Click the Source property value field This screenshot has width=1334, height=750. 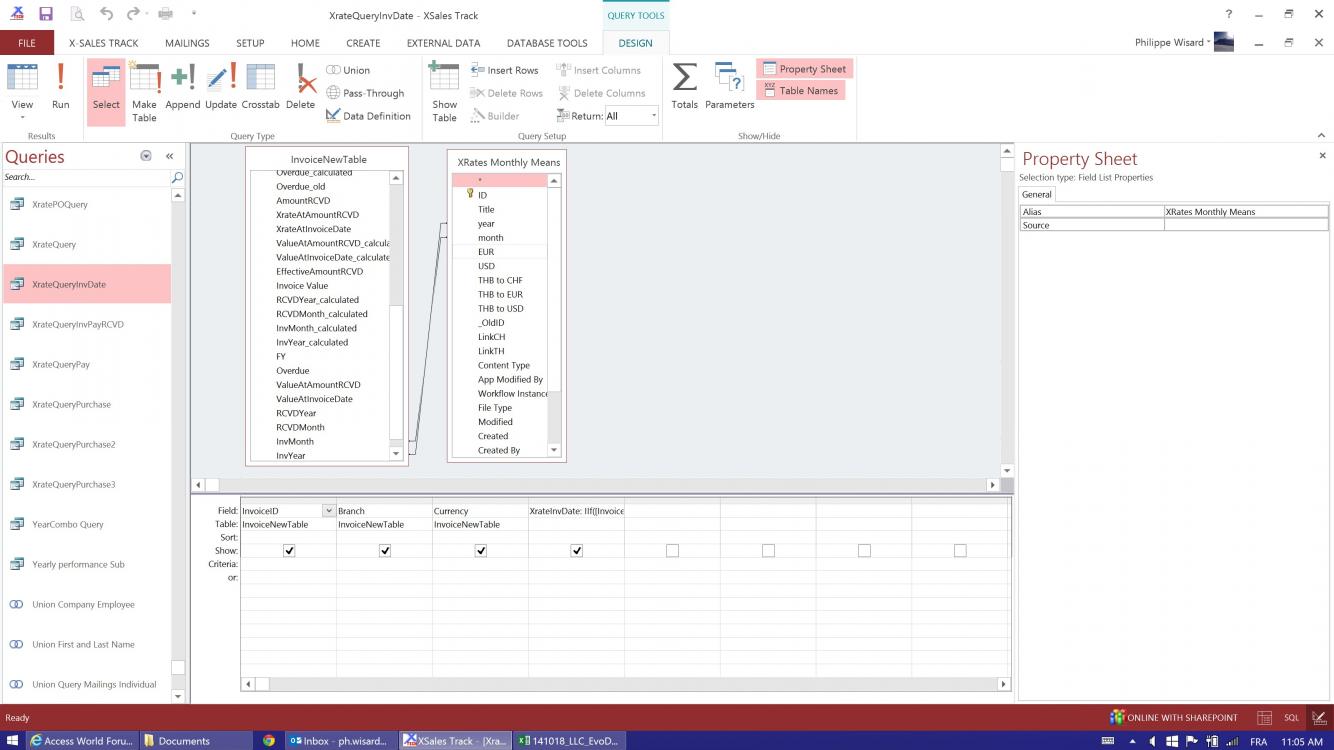(1246, 225)
